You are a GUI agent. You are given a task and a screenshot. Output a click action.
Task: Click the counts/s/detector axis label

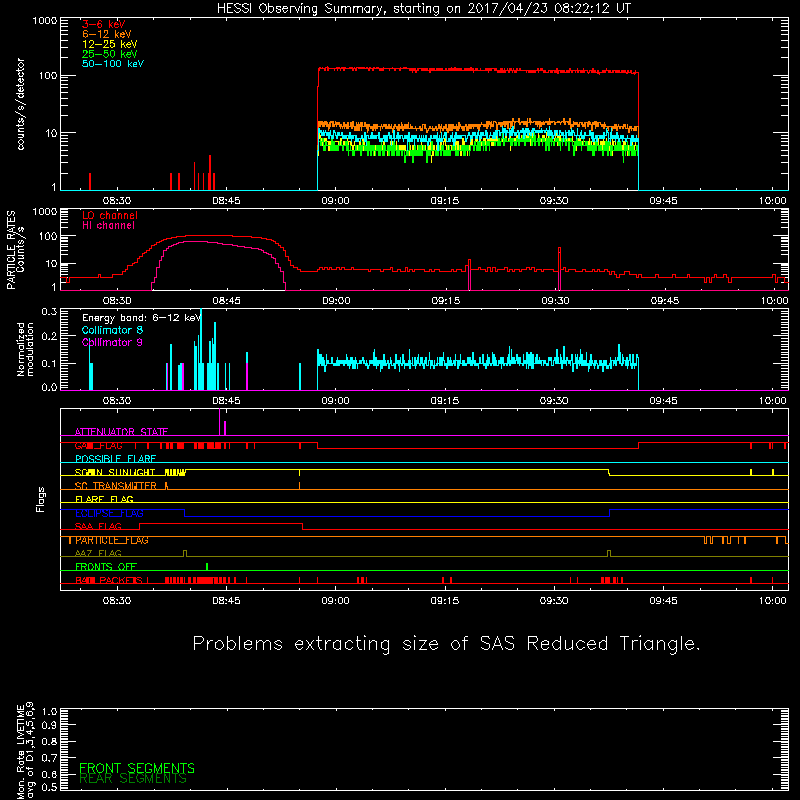point(20,104)
